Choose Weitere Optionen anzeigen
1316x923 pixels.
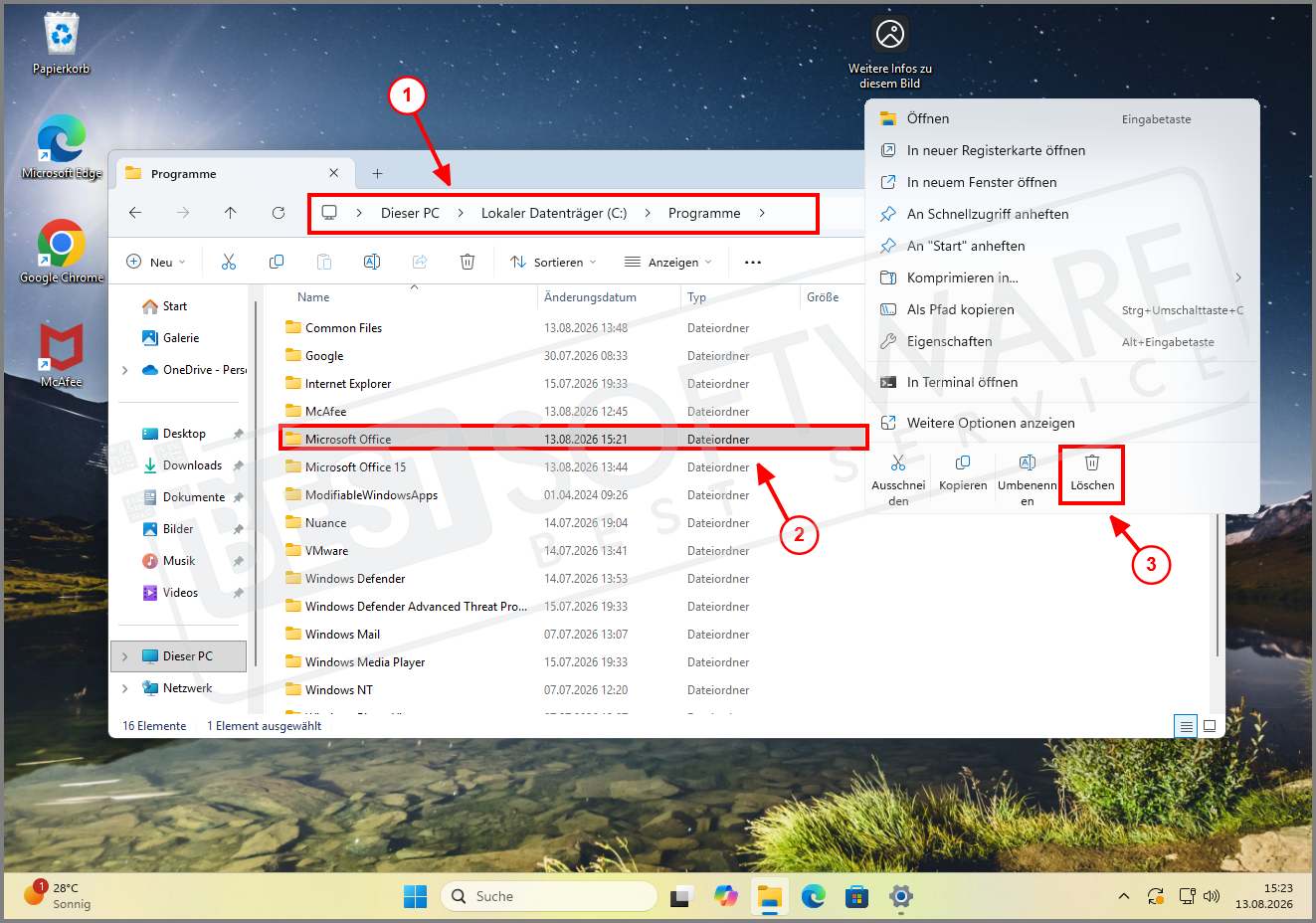click(x=1061, y=423)
